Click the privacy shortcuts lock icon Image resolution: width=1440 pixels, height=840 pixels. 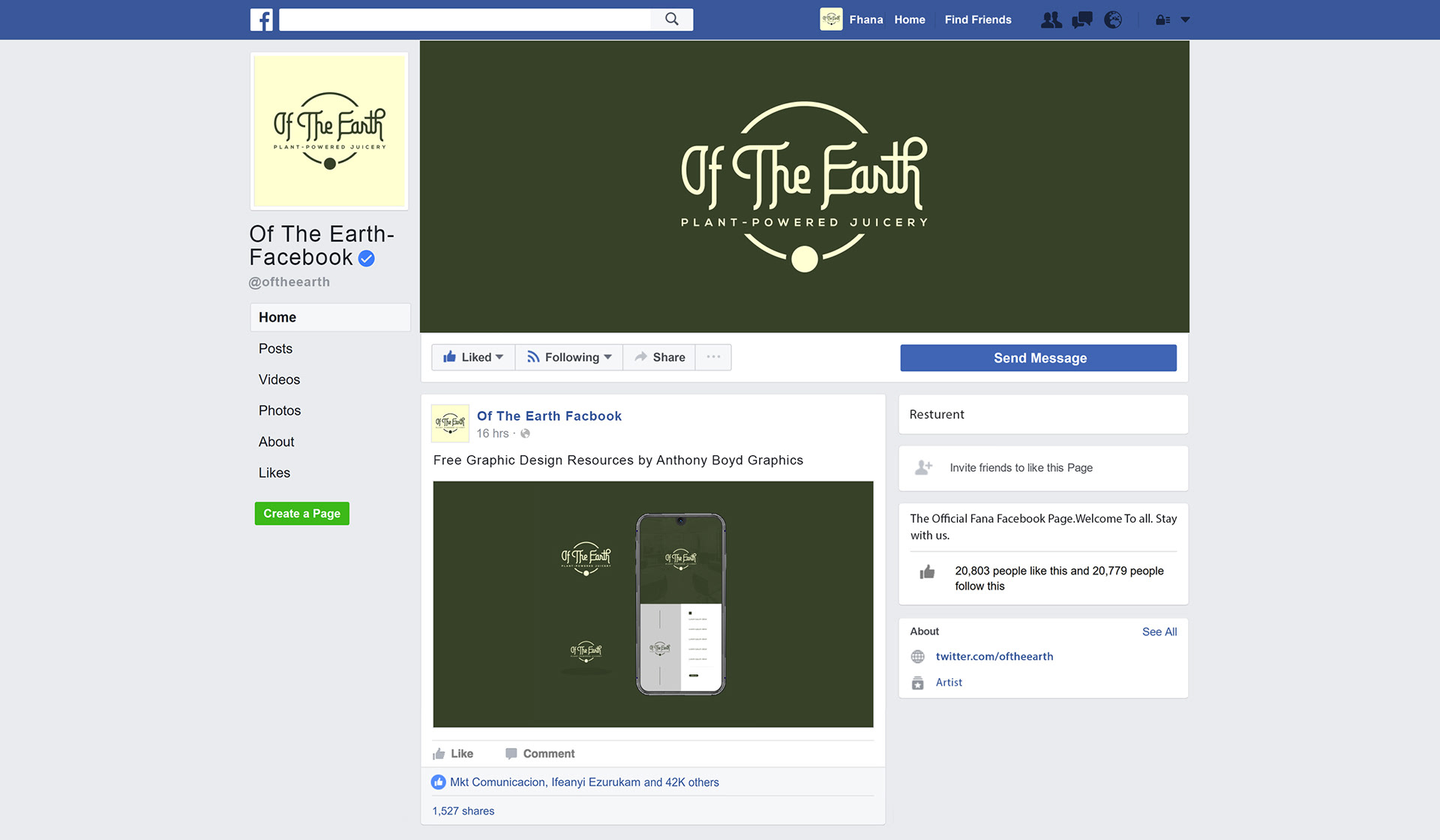1162,20
